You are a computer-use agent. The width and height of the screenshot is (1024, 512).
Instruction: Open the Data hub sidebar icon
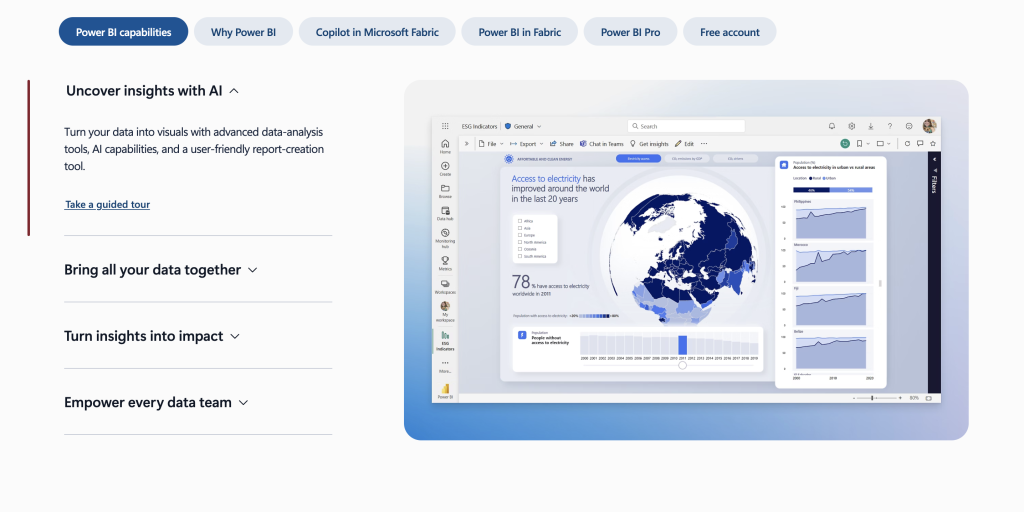(x=445, y=211)
